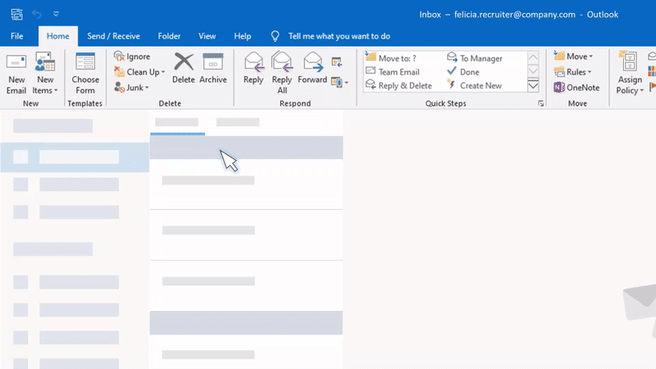The height and width of the screenshot is (369, 656).
Task: Mark with Done quick step
Action: (x=463, y=72)
